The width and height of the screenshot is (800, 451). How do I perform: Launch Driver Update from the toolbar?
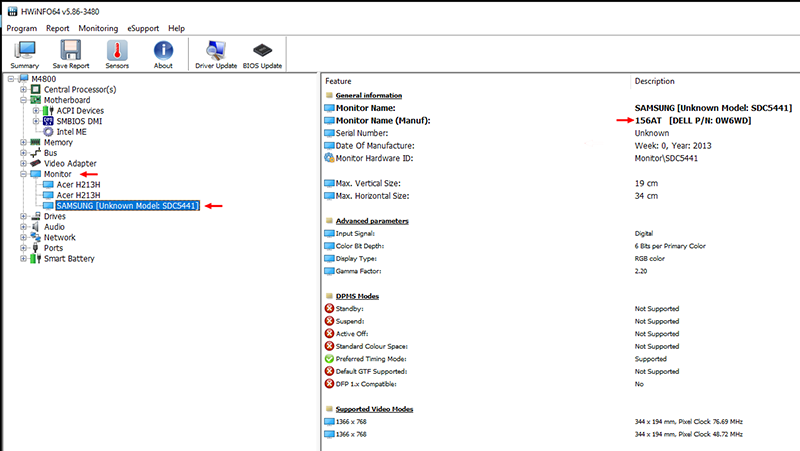pyautogui.click(x=216, y=51)
